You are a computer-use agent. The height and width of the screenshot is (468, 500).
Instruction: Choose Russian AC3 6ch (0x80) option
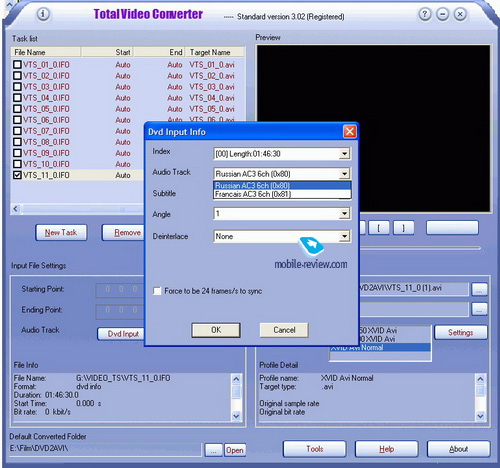tap(282, 186)
